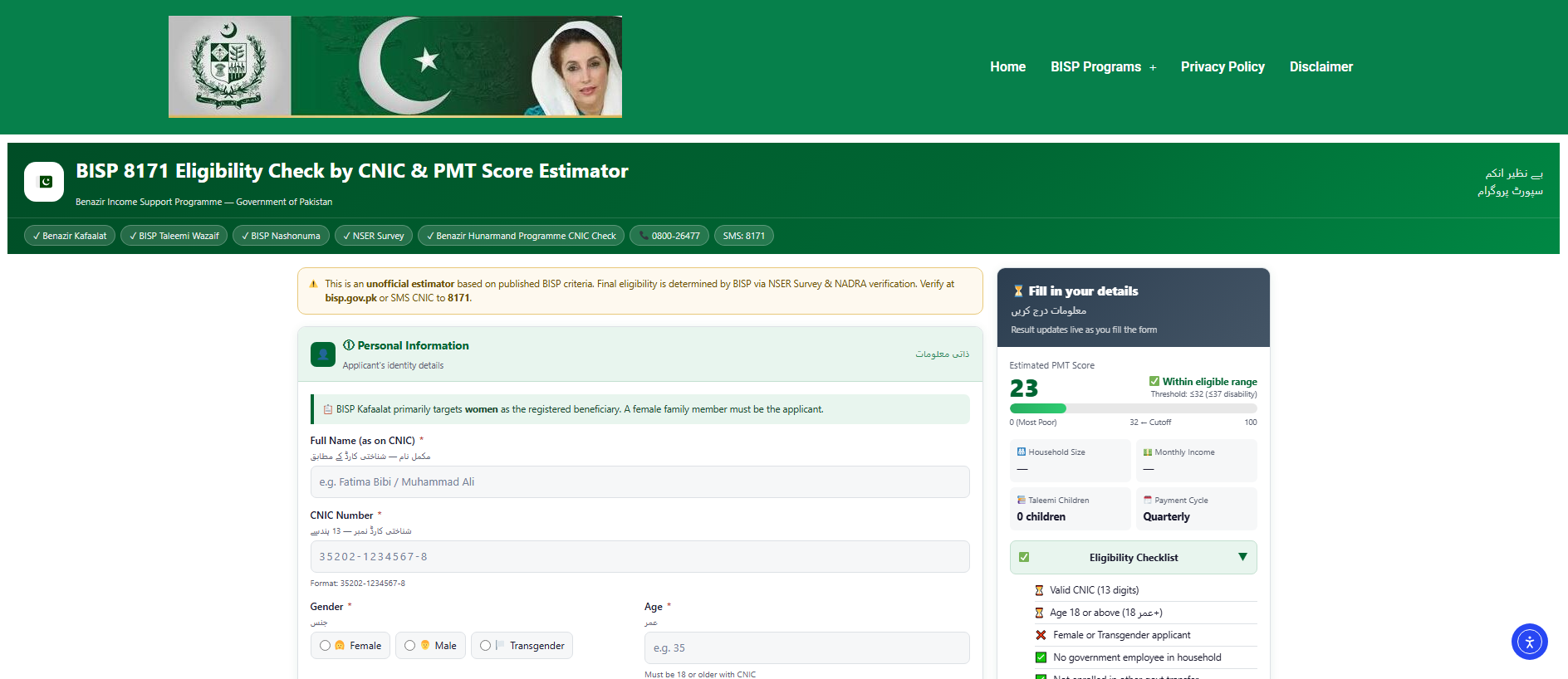The height and width of the screenshot is (679, 1568).
Task: Select the Male gender radio button
Action: [410, 646]
